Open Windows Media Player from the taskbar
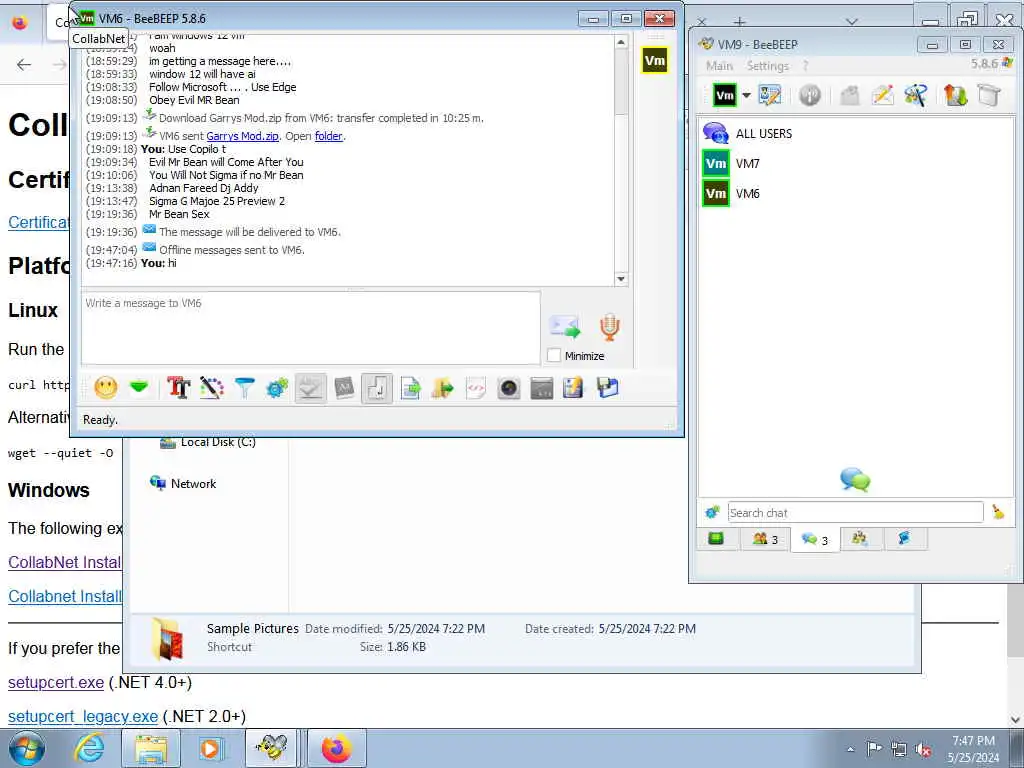This screenshot has height=768, width=1024. click(x=210, y=748)
